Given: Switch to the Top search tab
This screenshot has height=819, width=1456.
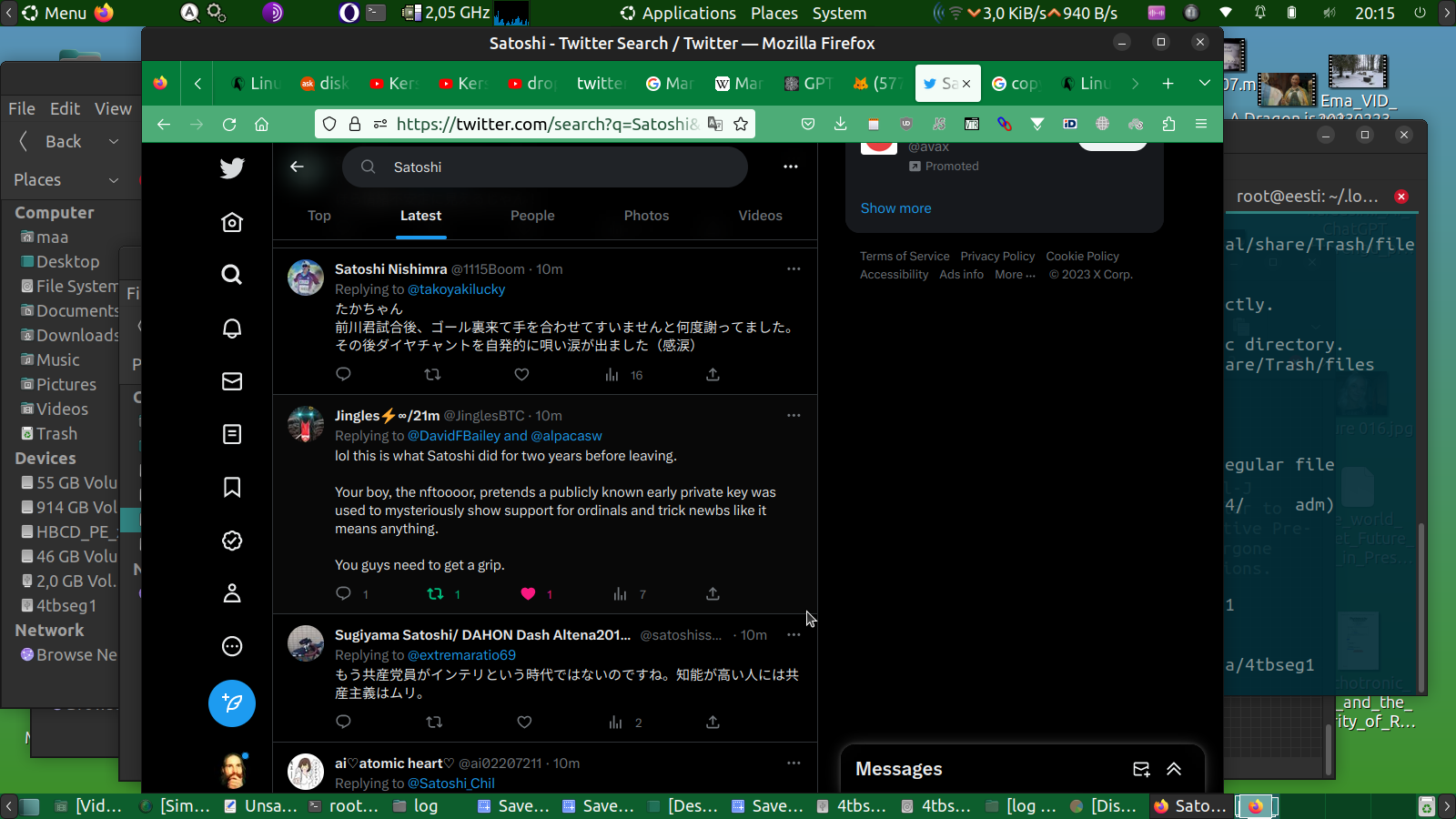Looking at the screenshot, I should pos(319,216).
